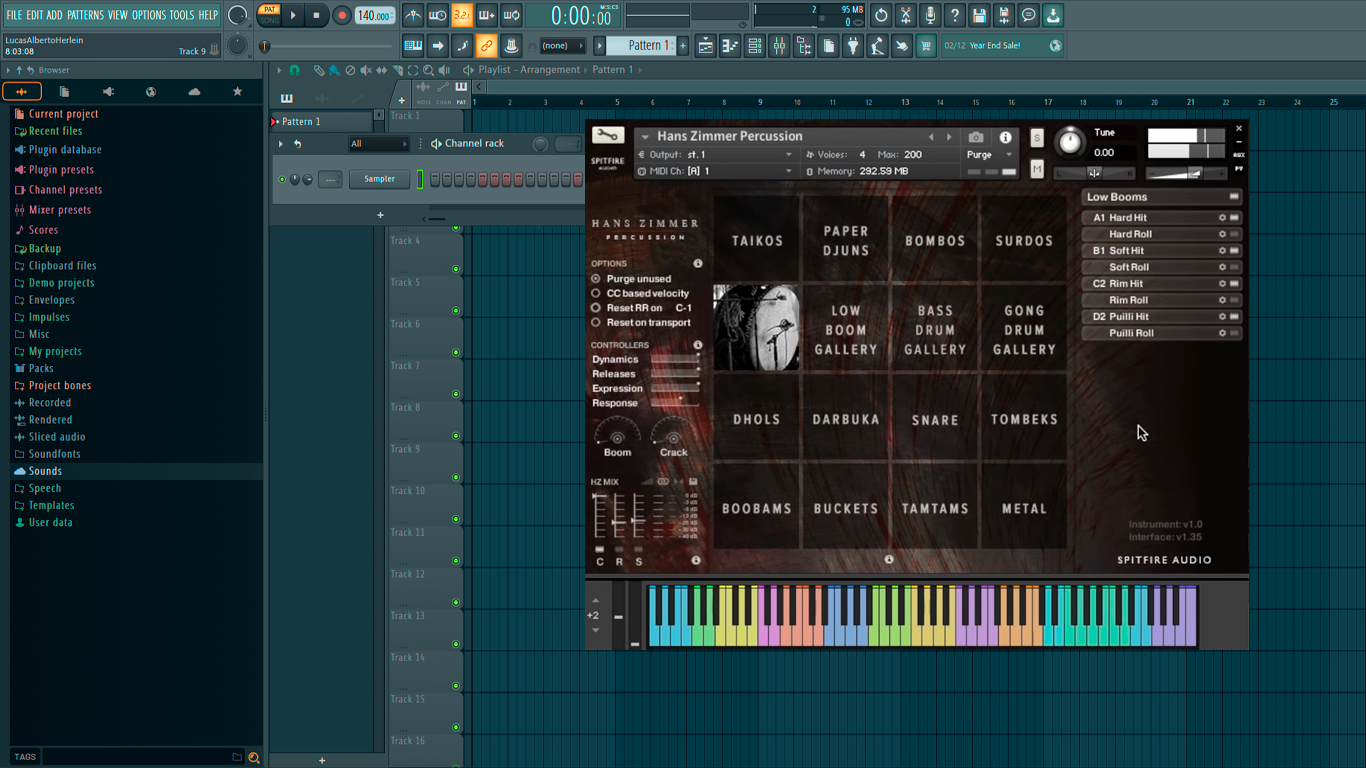This screenshot has height=768, width=1366.
Task: Open the OPTIONS menu
Action: coord(149,15)
